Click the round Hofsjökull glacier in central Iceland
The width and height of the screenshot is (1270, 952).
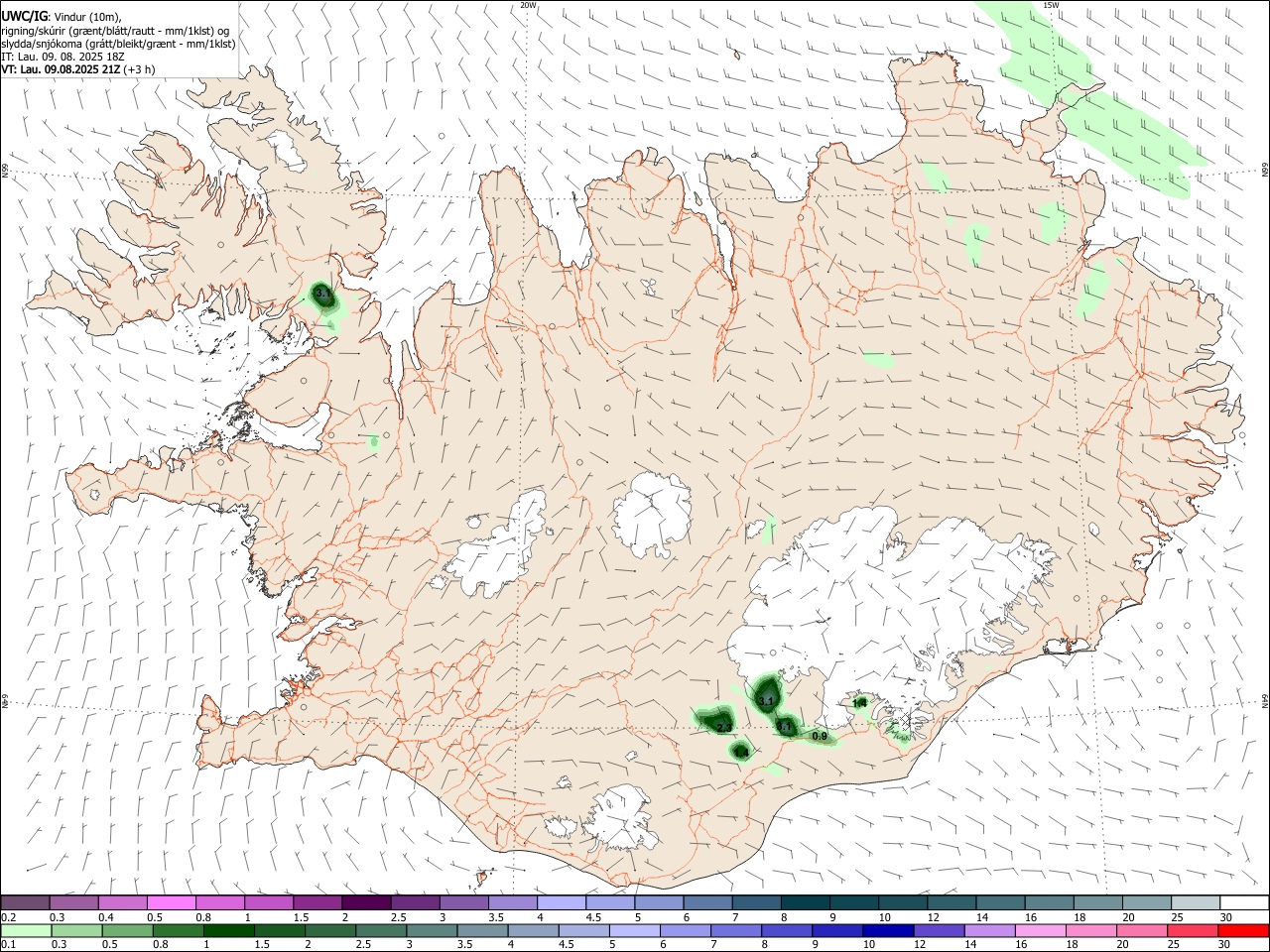click(x=652, y=516)
